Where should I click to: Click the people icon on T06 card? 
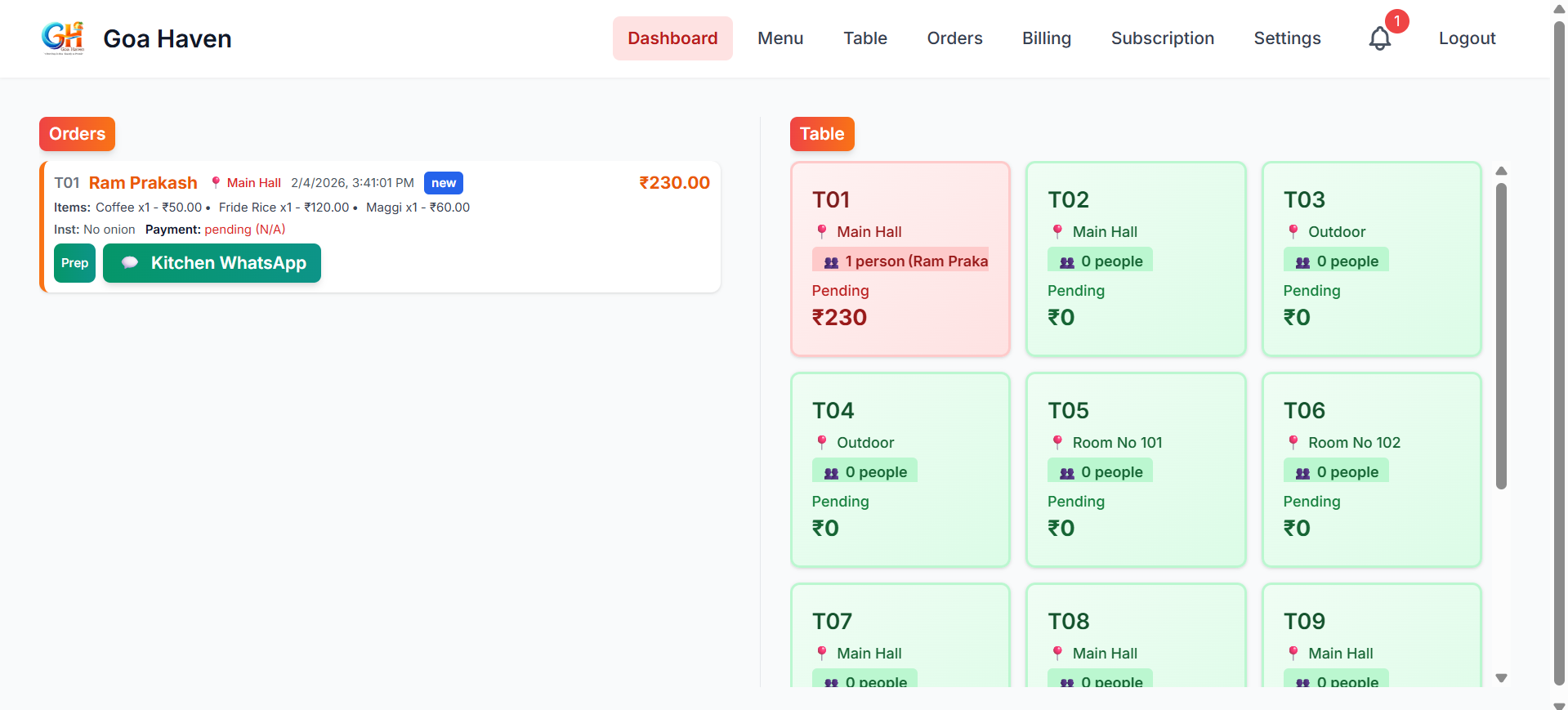[x=1302, y=473]
